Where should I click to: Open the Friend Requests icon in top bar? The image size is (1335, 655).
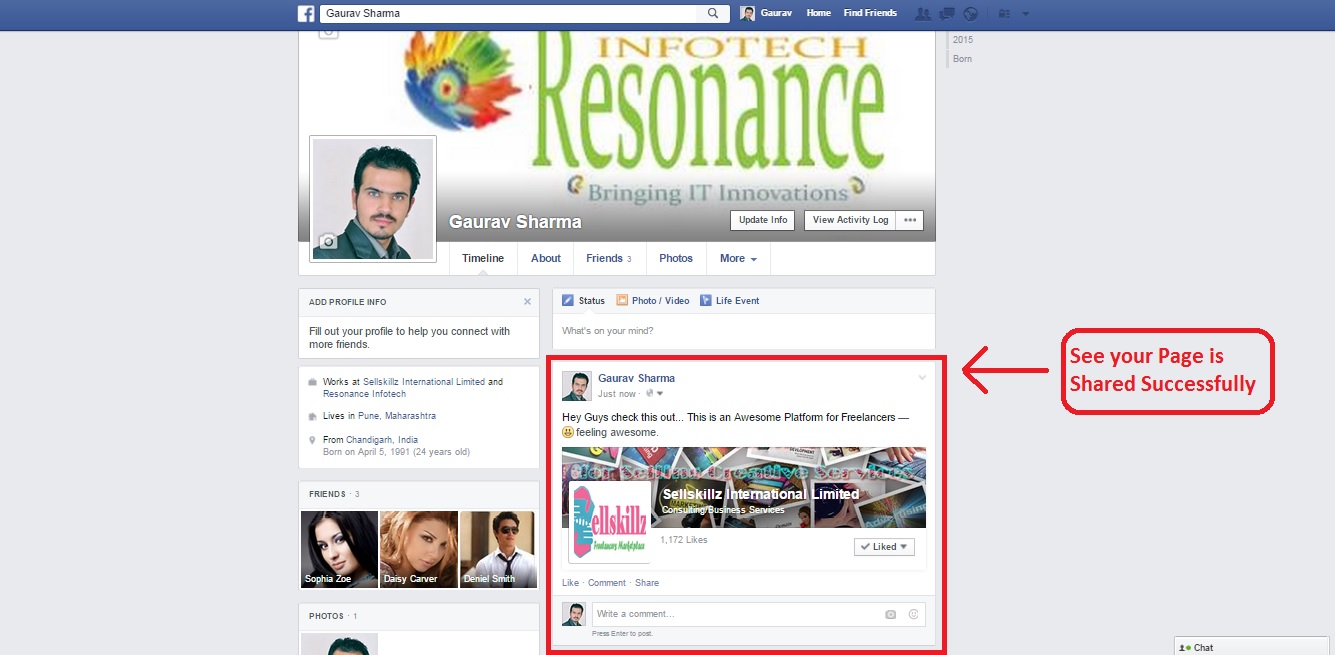(922, 14)
